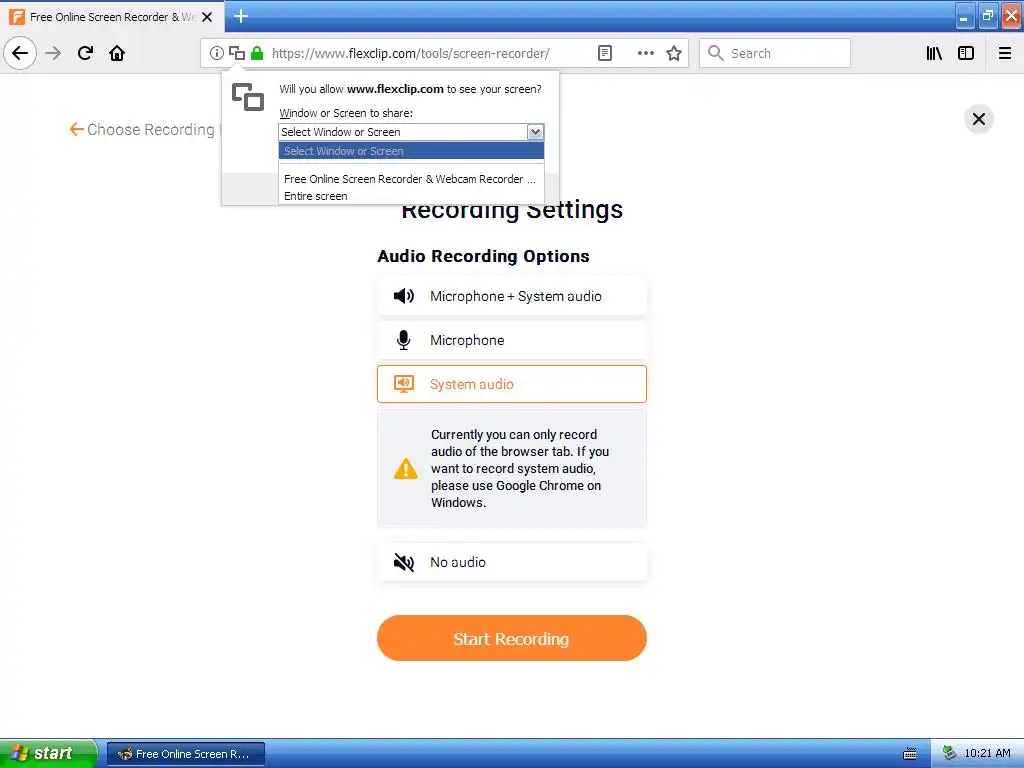Click the Firefox window close button
The width and height of the screenshot is (1024, 768).
[1011, 16]
